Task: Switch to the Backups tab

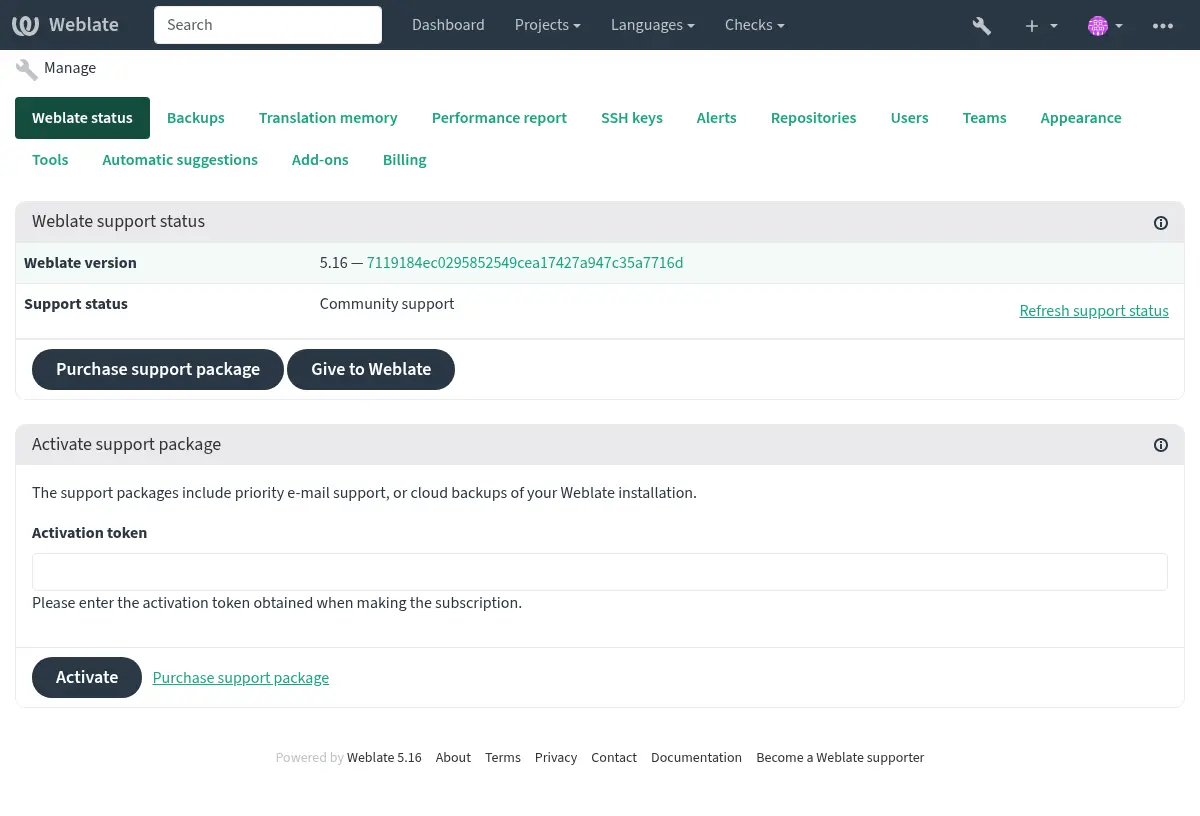Action: (x=195, y=118)
